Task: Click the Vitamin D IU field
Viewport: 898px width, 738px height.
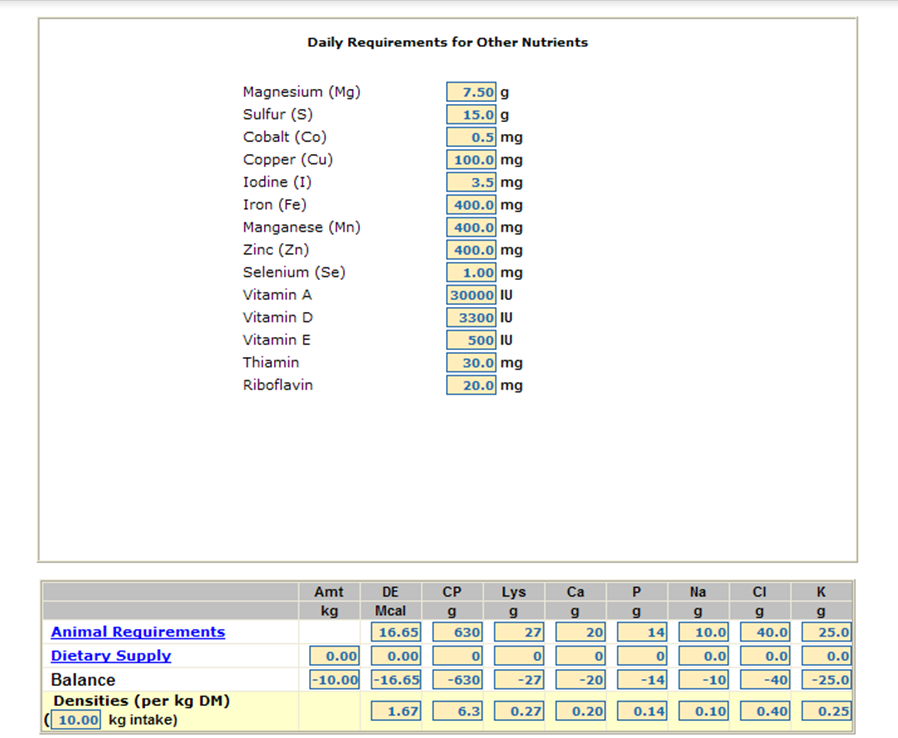Action: [x=471, y=317]
